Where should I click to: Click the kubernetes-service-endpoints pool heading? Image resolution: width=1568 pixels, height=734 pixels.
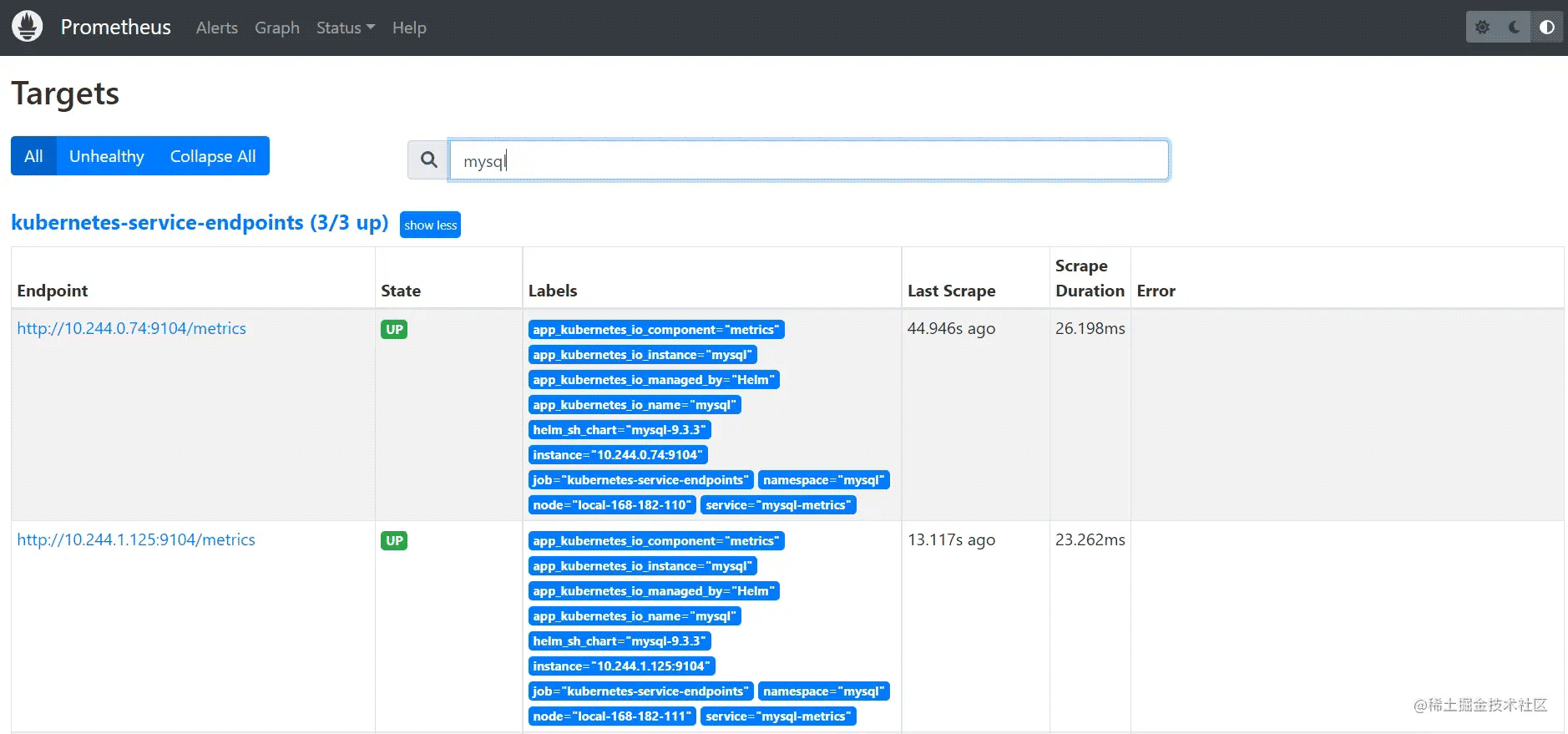coord(200,223)
